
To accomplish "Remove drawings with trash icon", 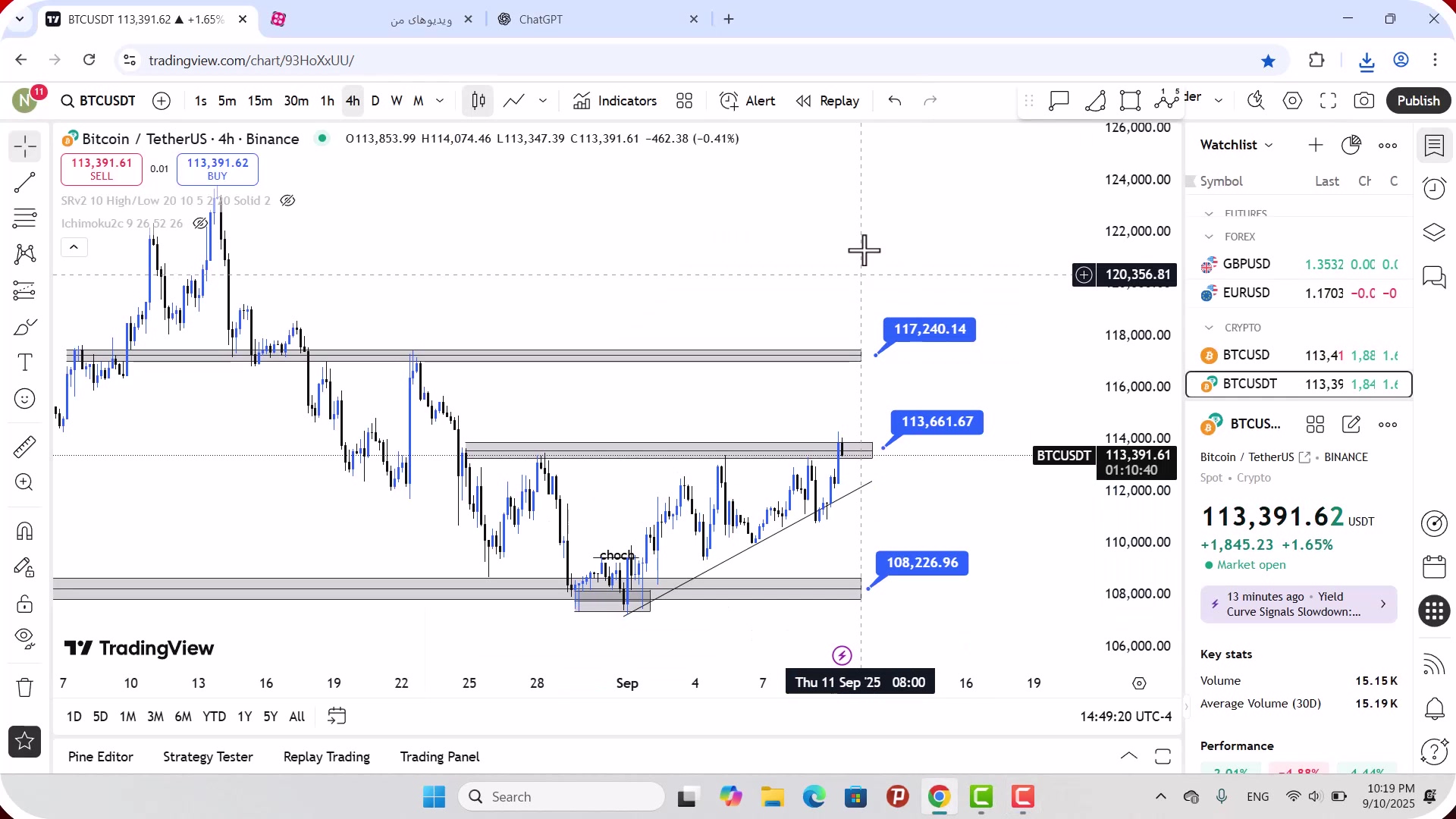I will [25, 688].
